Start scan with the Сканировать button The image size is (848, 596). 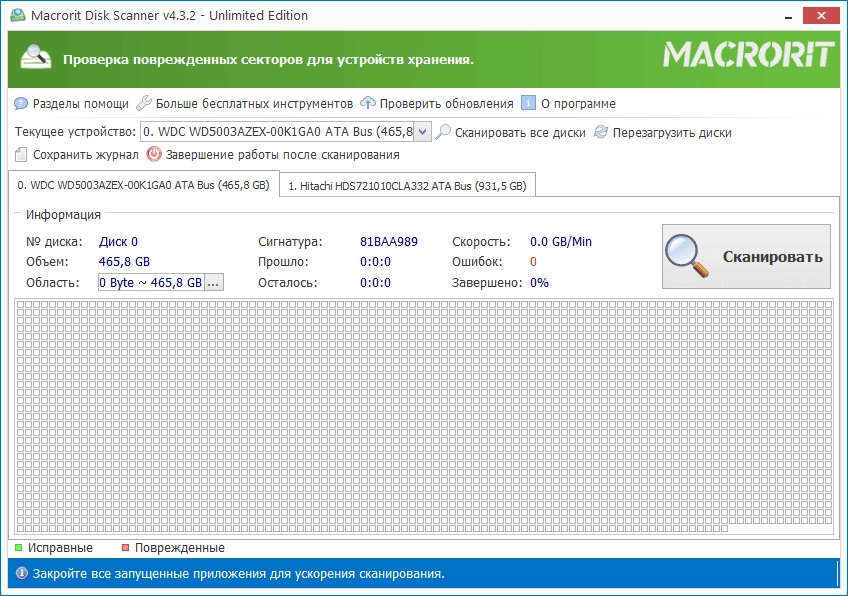click(746, 256)
